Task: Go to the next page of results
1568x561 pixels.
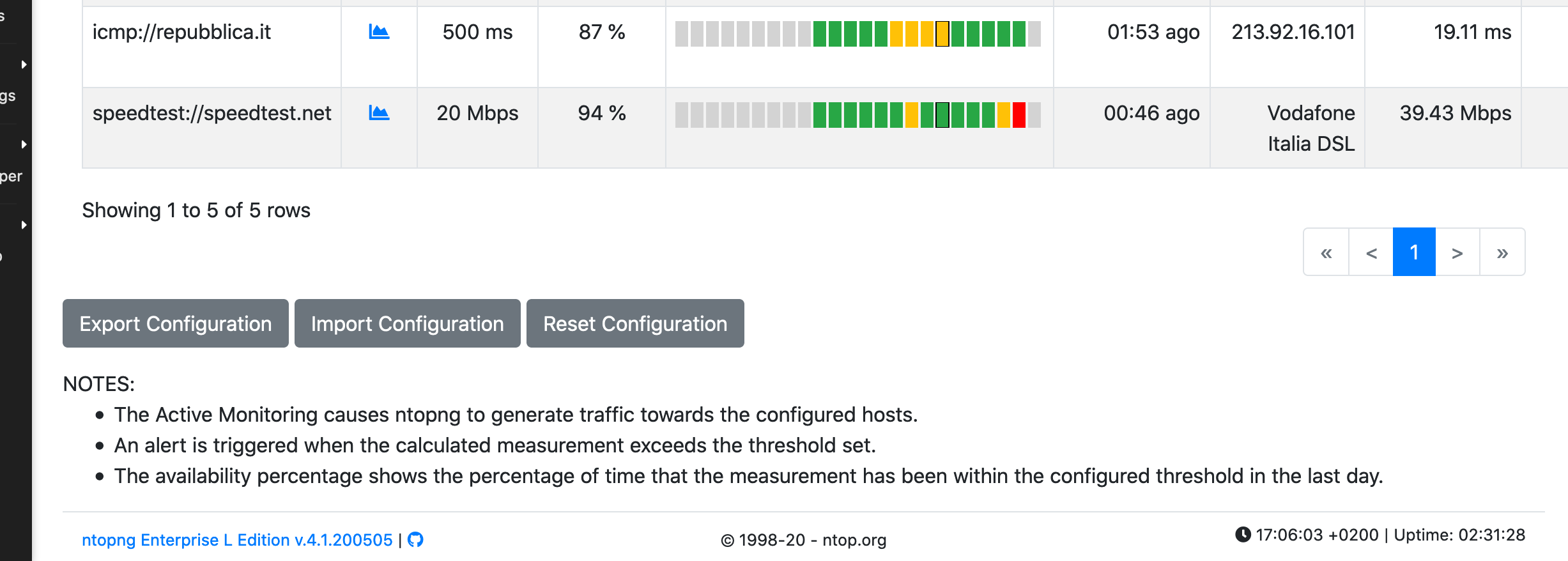Action: click(x=1458, y=252)
